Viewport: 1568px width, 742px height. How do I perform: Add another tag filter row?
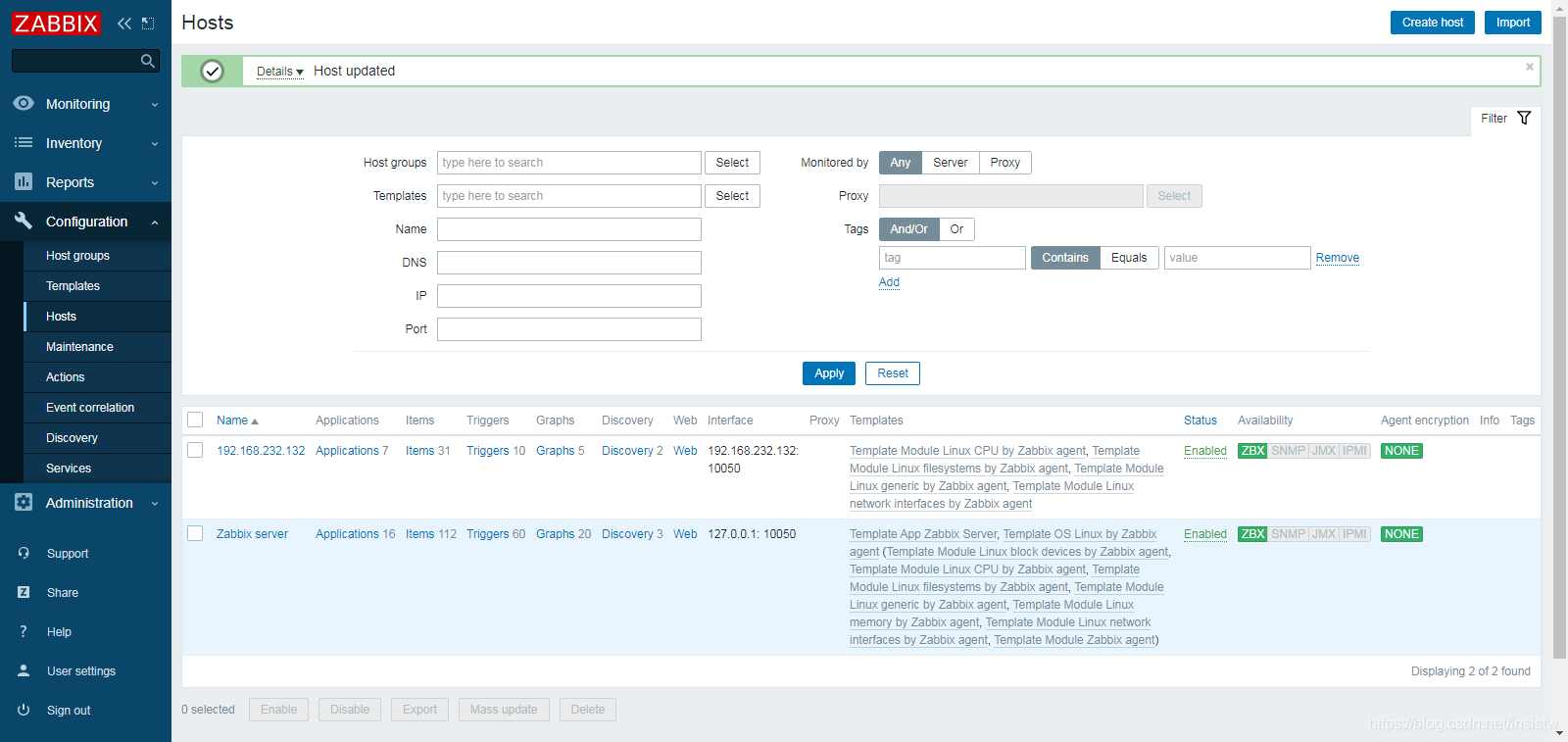pos(889,282)
